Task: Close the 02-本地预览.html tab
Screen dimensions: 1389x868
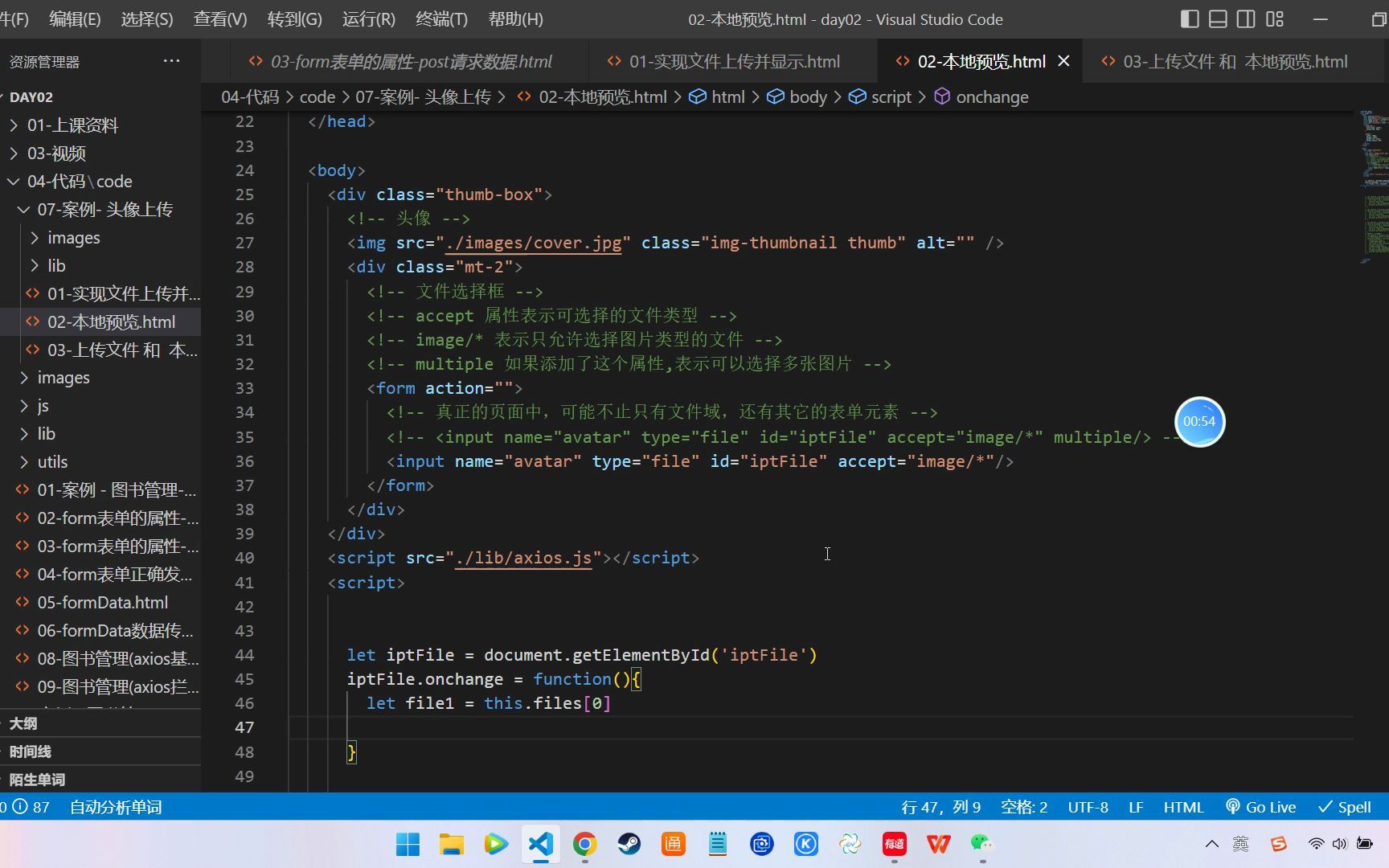Action: tap(1063, 61)
